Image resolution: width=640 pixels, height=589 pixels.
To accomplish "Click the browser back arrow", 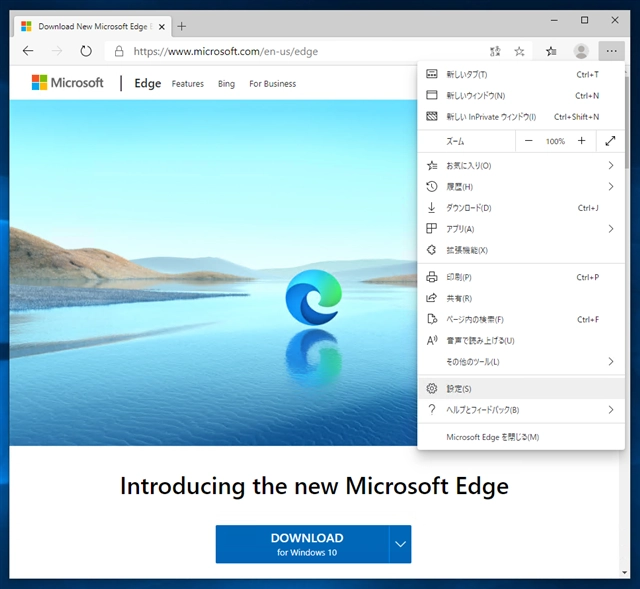I will [28, 51].
